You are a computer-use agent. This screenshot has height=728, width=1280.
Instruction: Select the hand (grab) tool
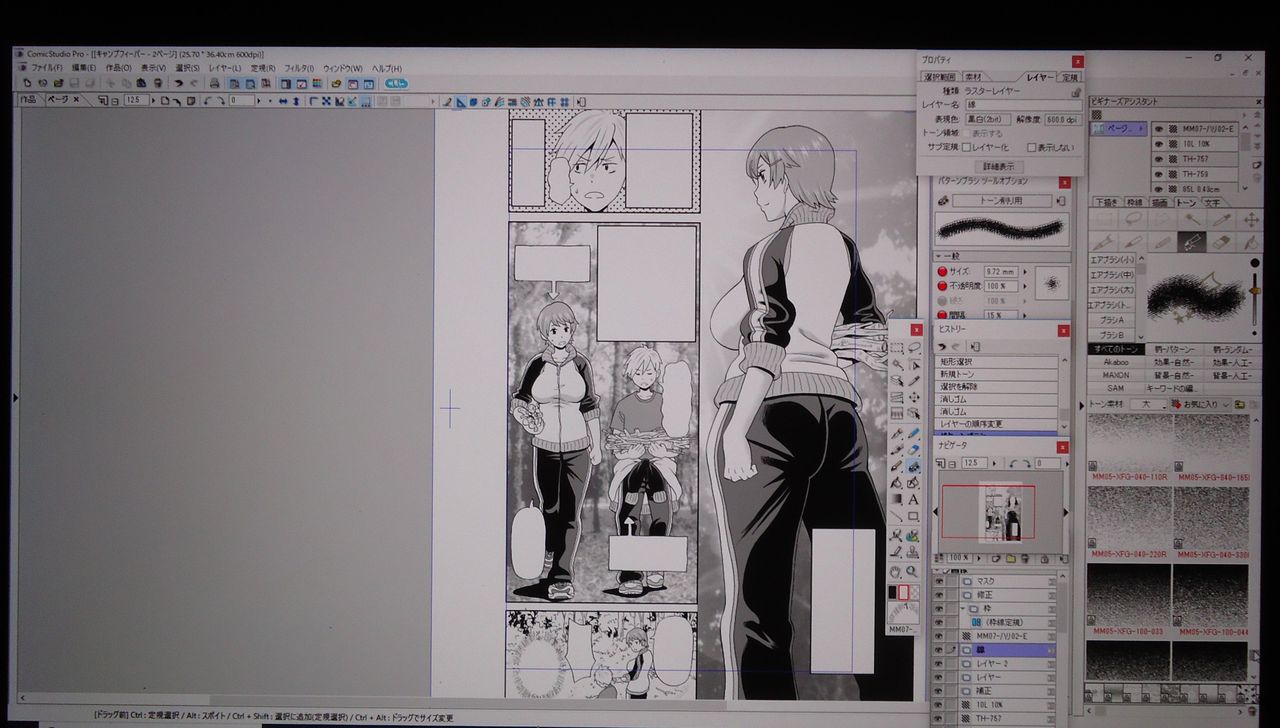point(897,571)
